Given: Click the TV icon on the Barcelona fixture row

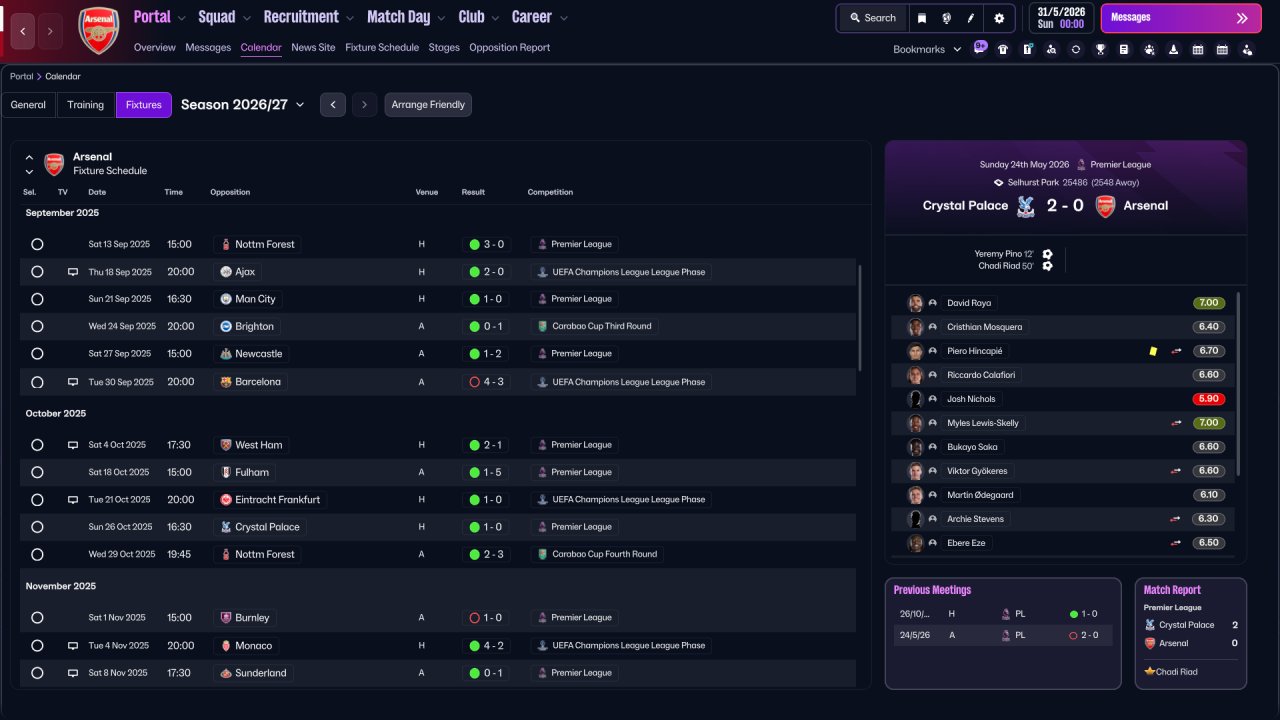Looking at the screenshot, I should pos(73,382).
